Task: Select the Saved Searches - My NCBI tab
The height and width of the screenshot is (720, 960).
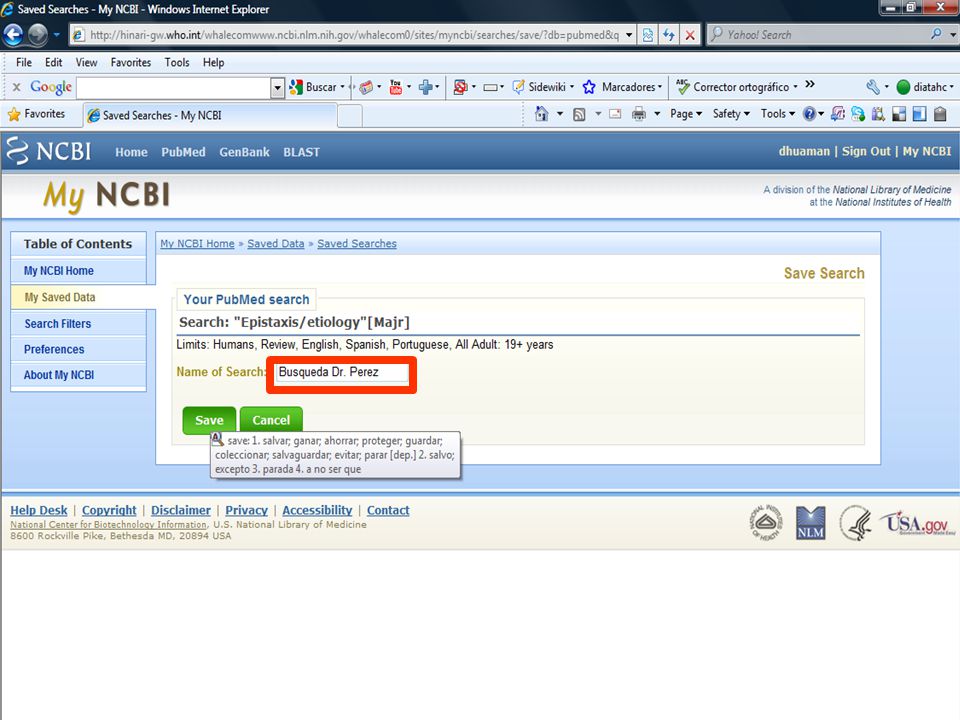Action: click(209, 115)
